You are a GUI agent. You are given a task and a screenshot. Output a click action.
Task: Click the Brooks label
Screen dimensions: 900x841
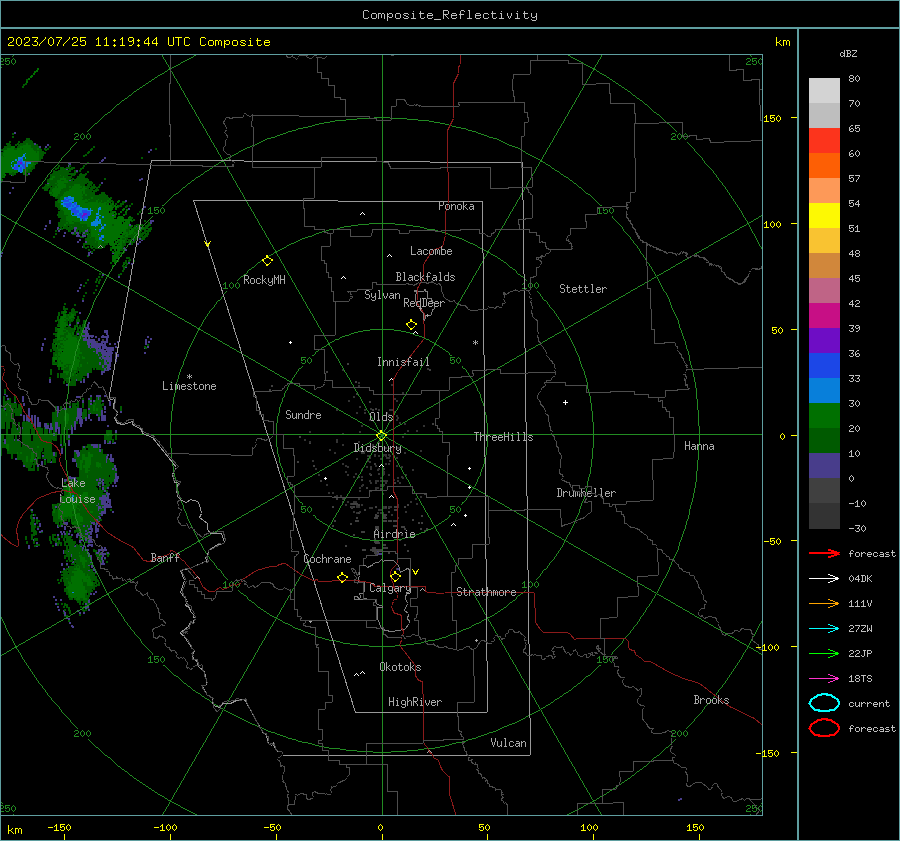(711, 700)
